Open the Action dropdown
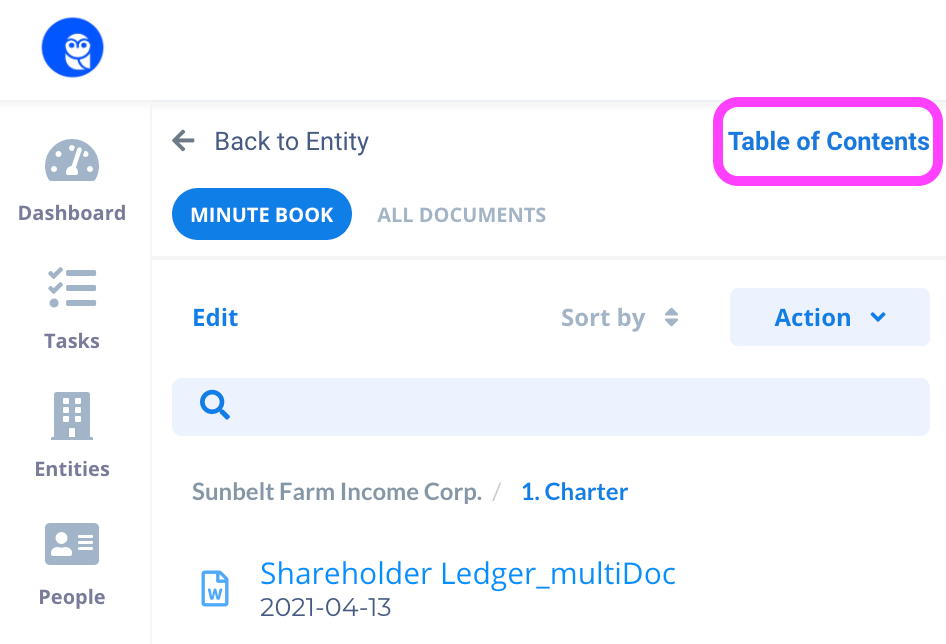 830,317
